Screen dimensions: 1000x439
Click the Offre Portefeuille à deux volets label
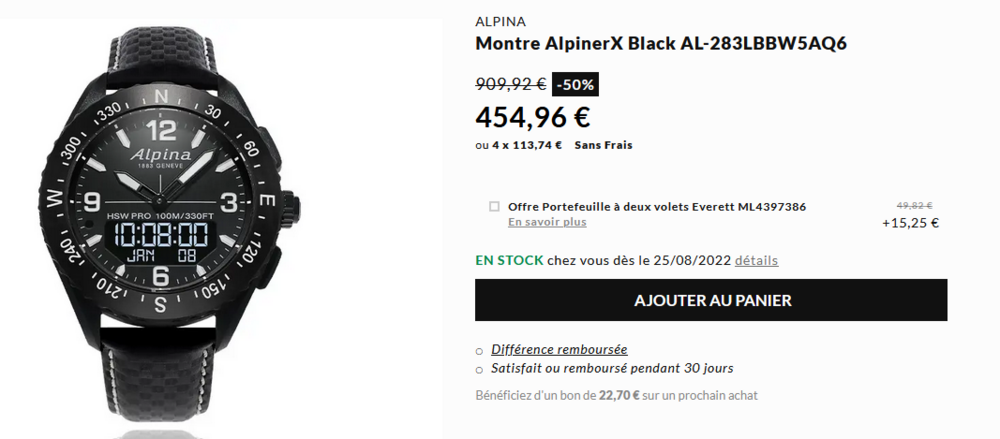(x=656, y=207)
